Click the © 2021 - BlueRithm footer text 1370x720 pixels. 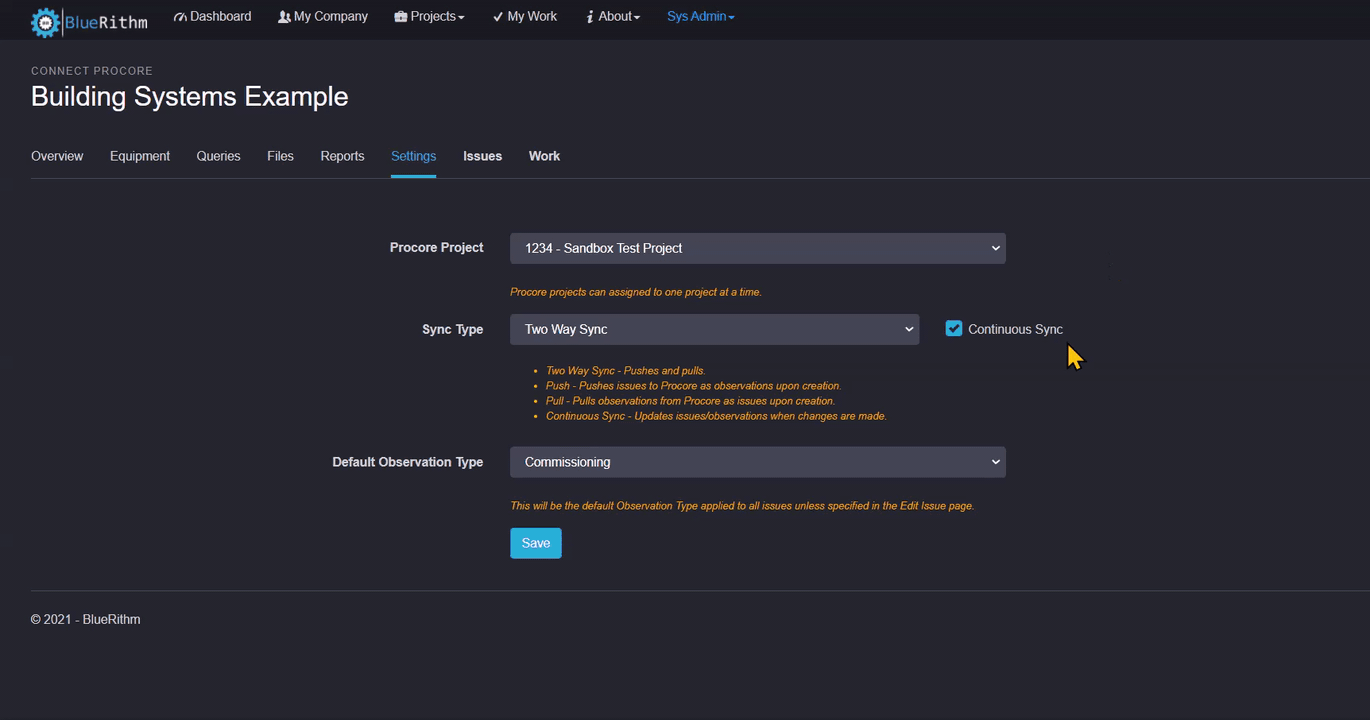pyautogui.click(x=86, y=619)
